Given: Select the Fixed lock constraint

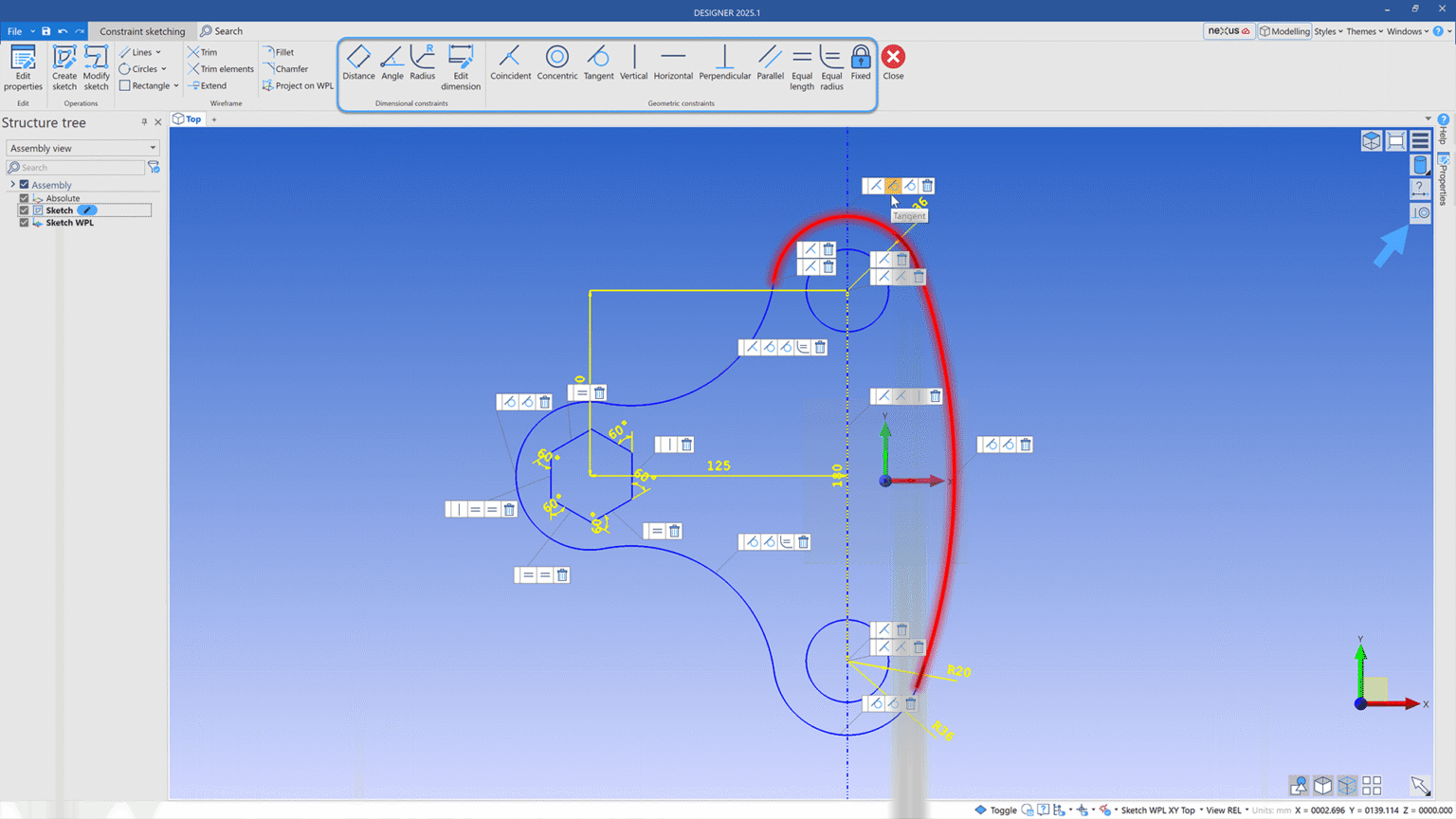Looking at the screenshot, I should 860,64.
